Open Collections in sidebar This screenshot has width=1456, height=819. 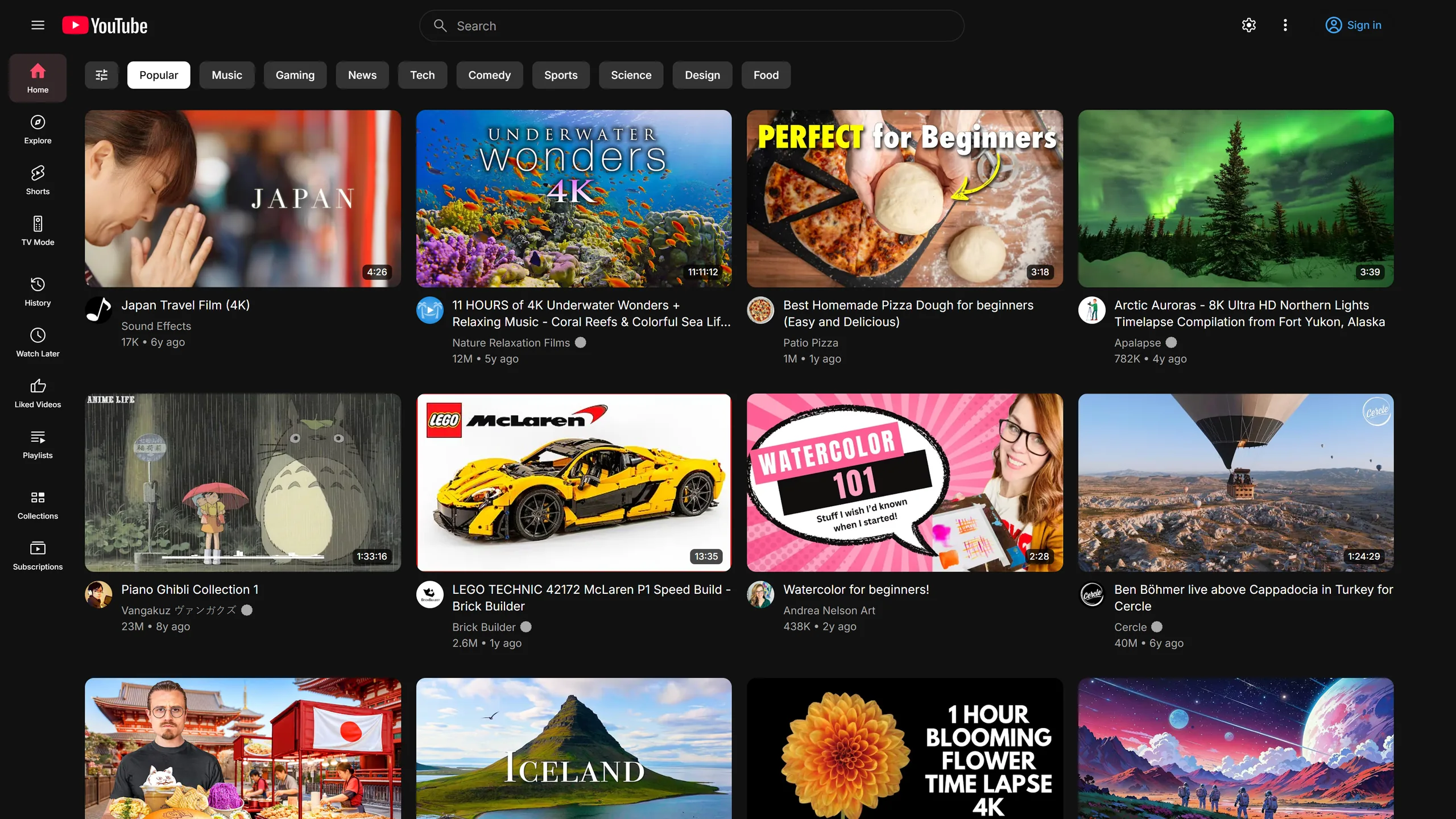(38, 504)
